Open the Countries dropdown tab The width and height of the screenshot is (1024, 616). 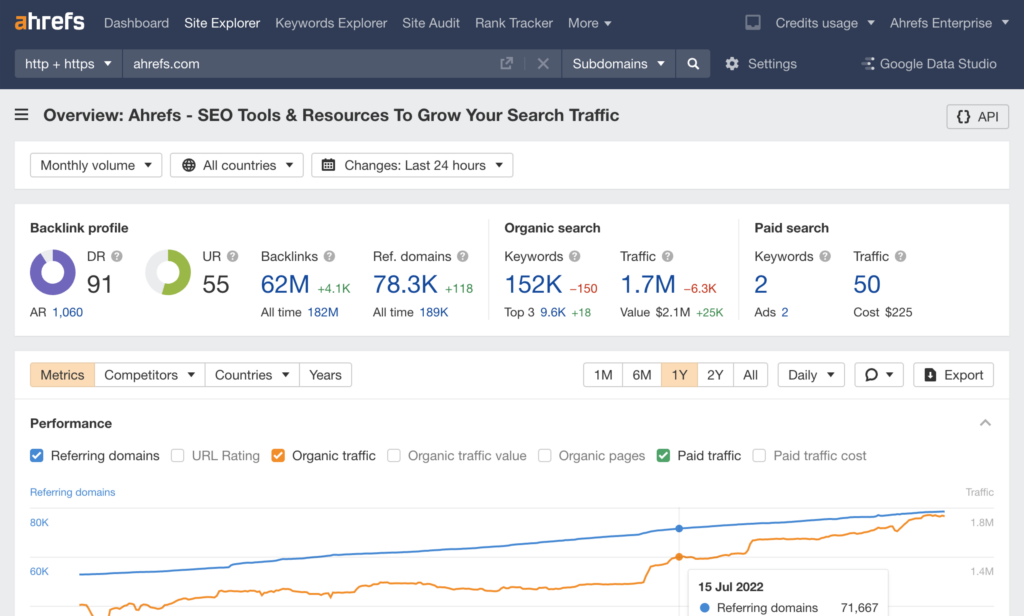click(x=252, y=375)
